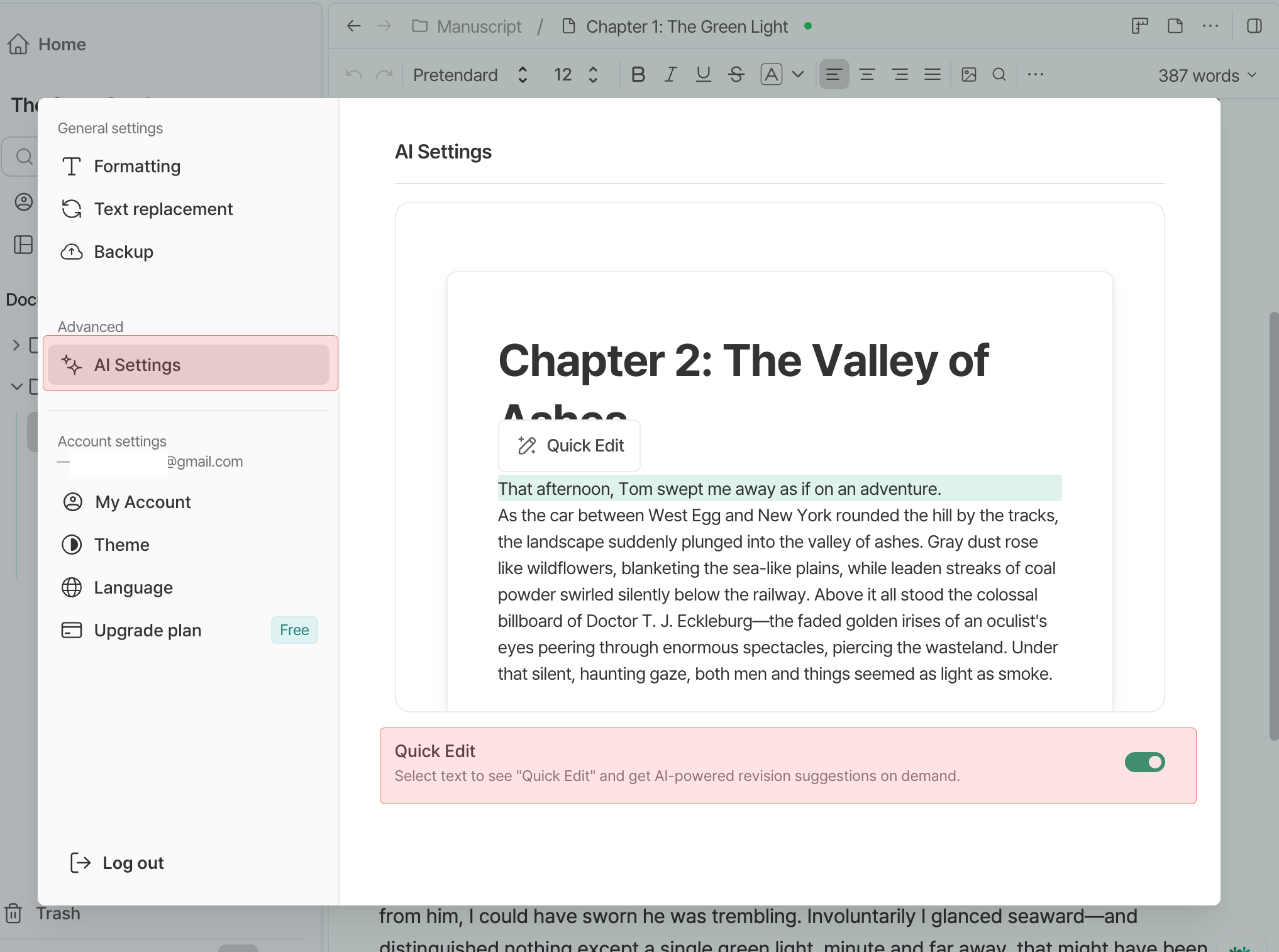Align text left
Viewport: 1279px width, 952px height.
(x=834, y=75)
